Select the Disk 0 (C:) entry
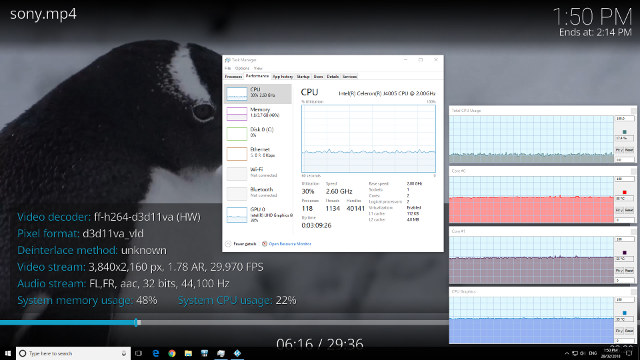640x360 pixels. [258, 133]
